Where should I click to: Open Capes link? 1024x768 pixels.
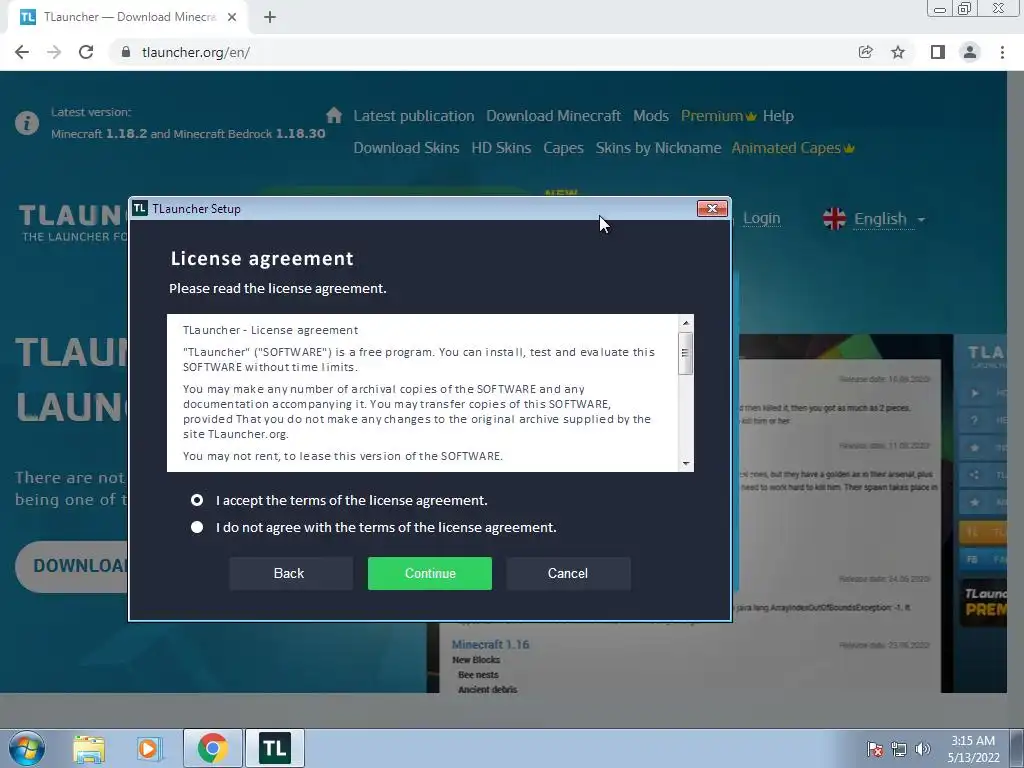[x=563, y=148]
